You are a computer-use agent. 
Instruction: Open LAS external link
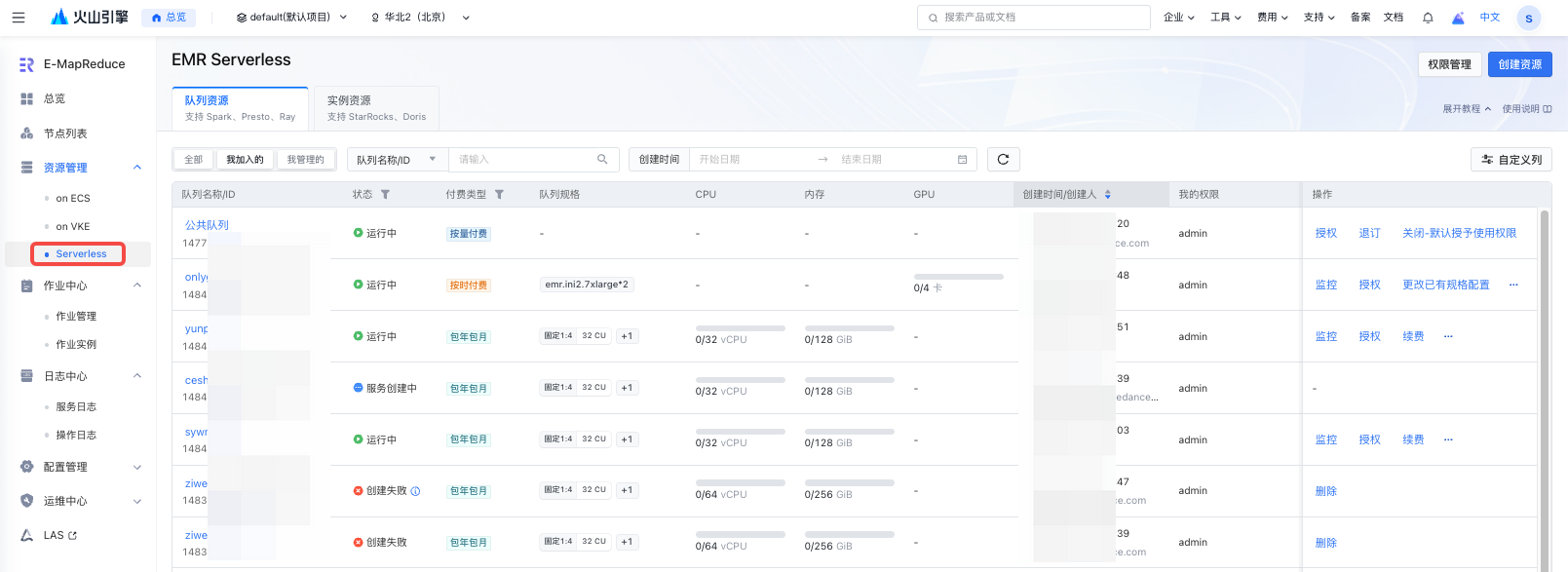pyautogui.click(x=60, y=535)
